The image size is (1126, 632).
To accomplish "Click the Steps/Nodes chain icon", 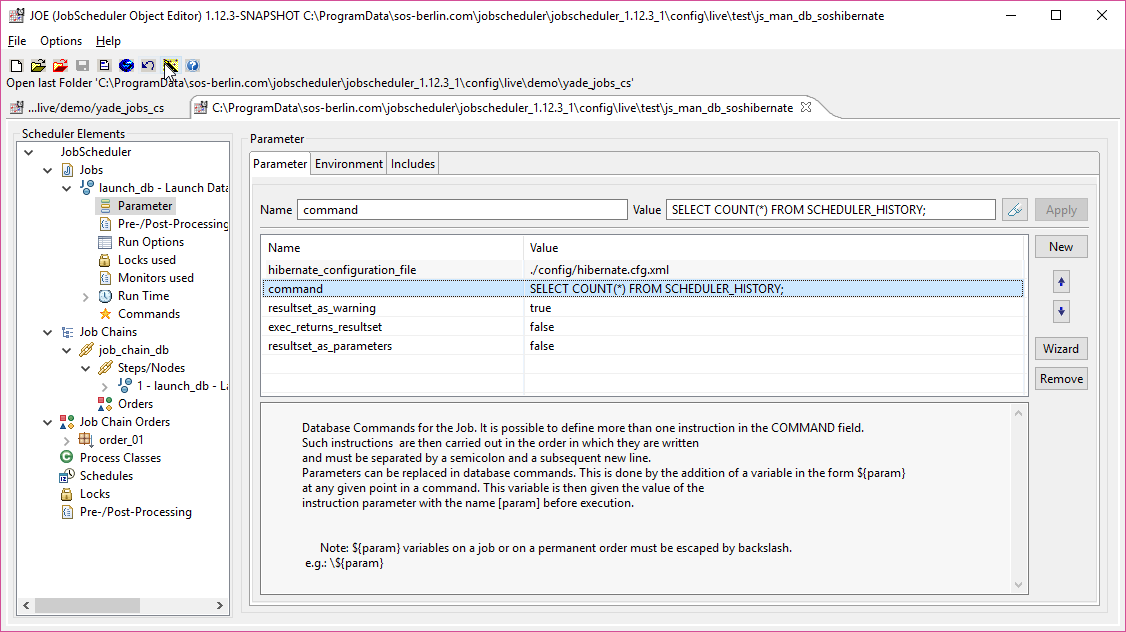I will (x=105, y=368).
